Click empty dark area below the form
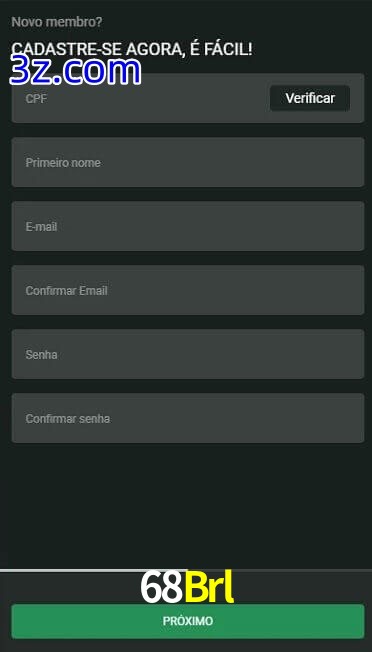The width and height of the screenshot is (372, 652). pos(187,505)
